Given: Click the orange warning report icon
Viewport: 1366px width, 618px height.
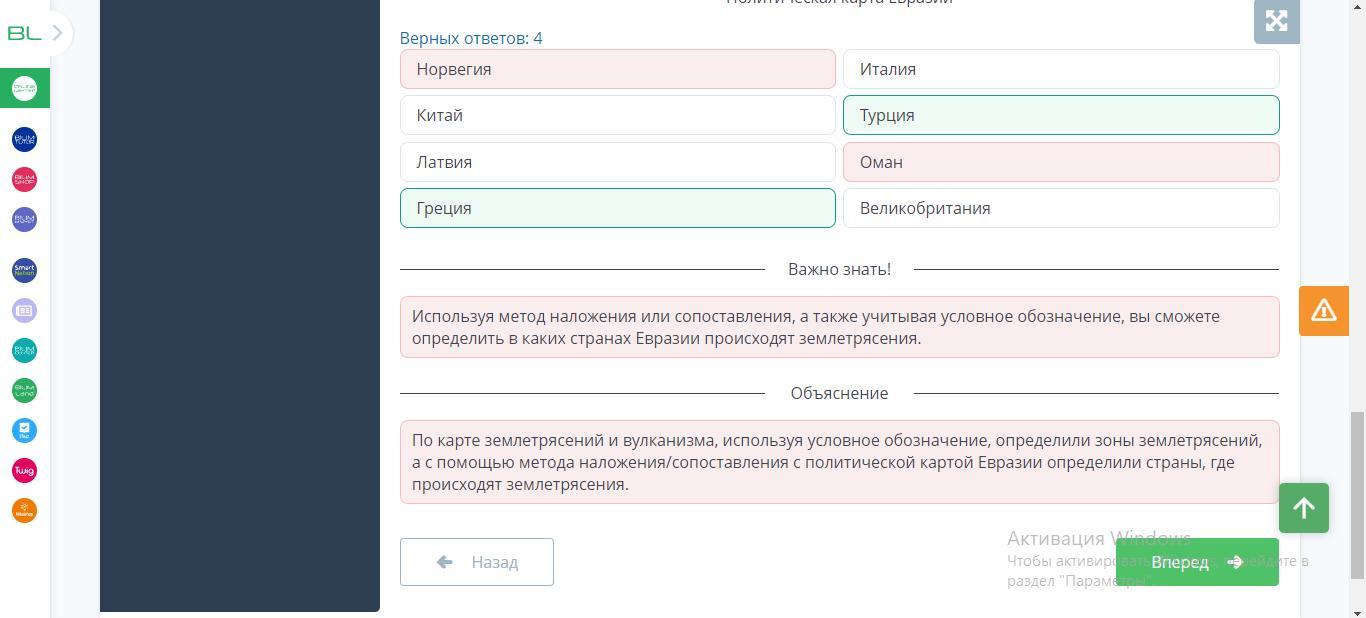Looking at the screenshot, I should (1323, 310).
